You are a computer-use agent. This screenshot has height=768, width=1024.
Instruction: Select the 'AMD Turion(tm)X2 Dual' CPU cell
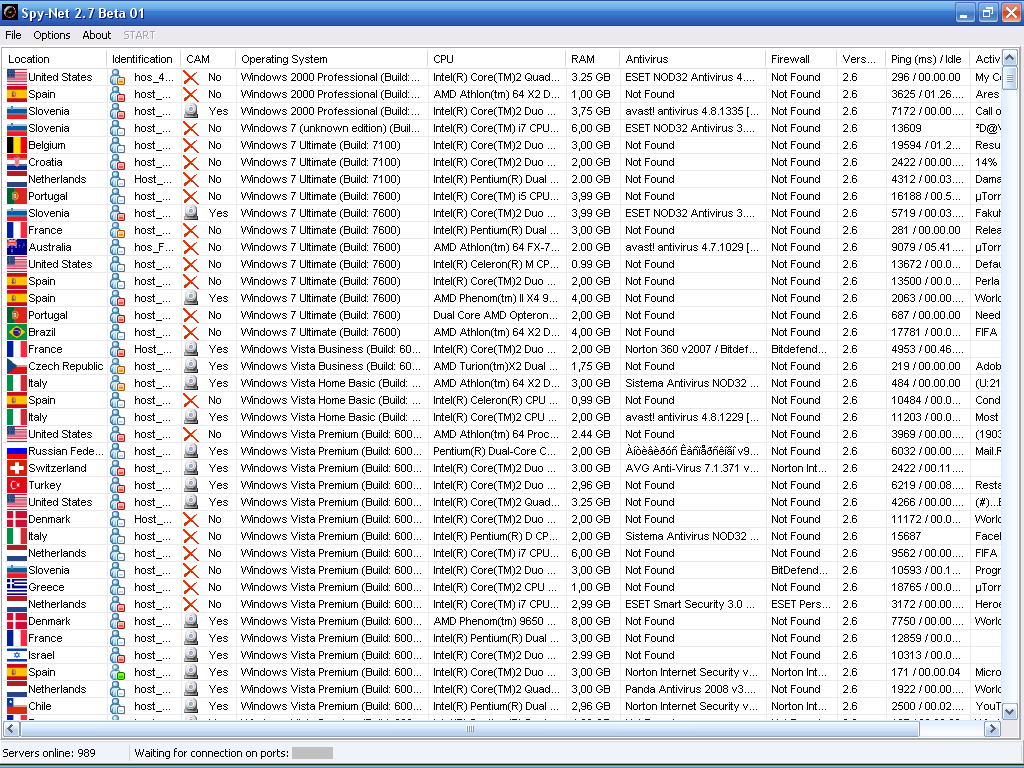tap(494, 366)
